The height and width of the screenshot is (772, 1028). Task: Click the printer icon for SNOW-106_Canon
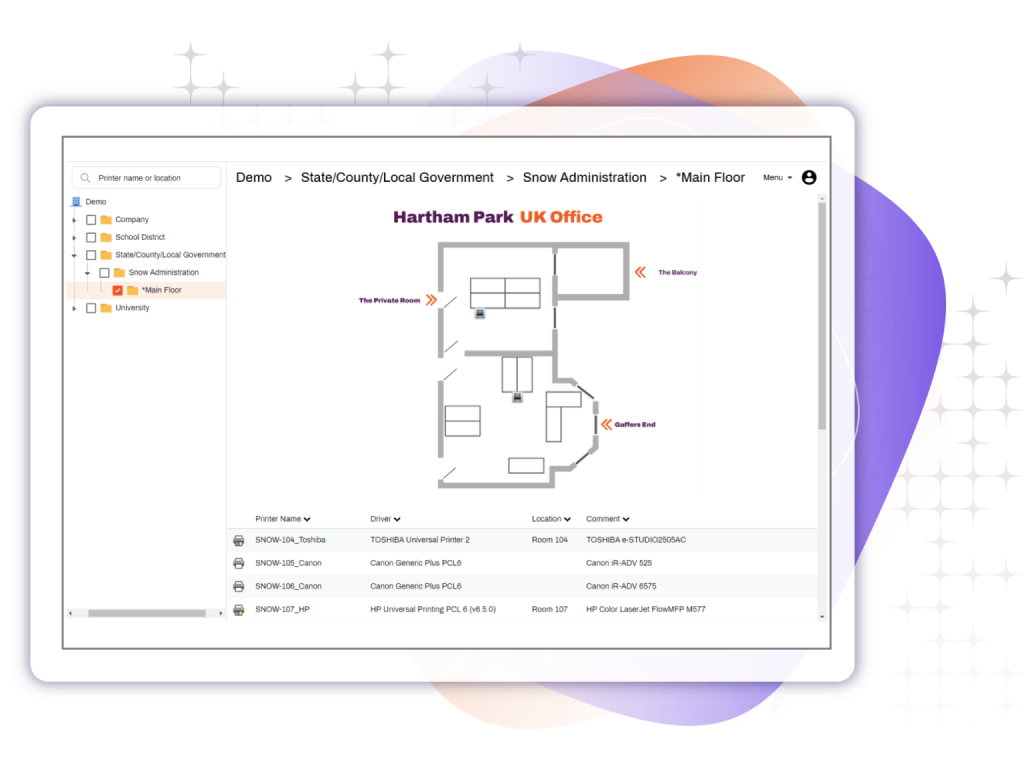pos(239,586)
